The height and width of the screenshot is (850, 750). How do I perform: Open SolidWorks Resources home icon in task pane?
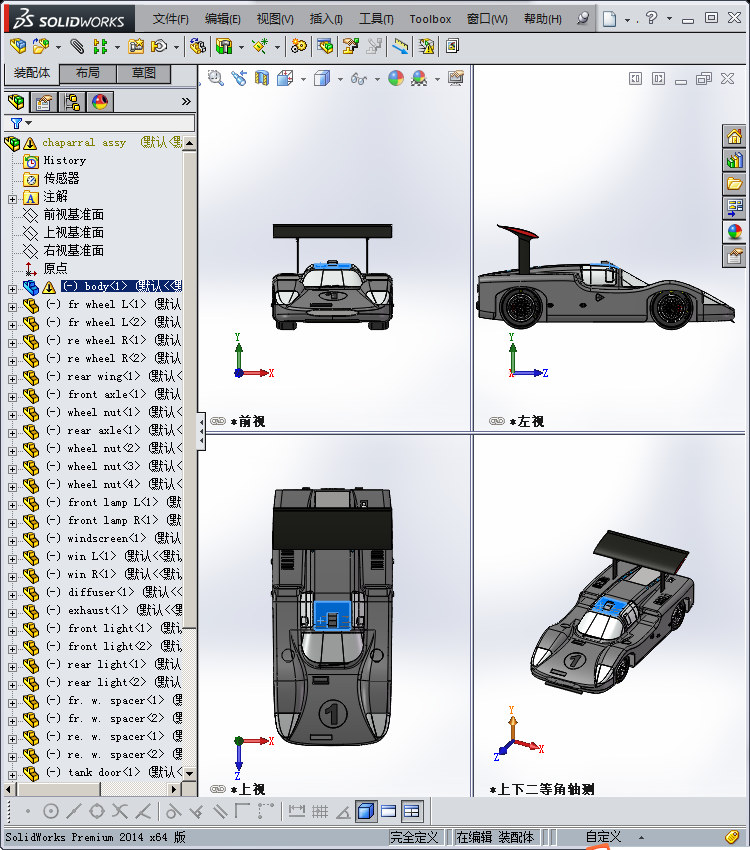735,136
